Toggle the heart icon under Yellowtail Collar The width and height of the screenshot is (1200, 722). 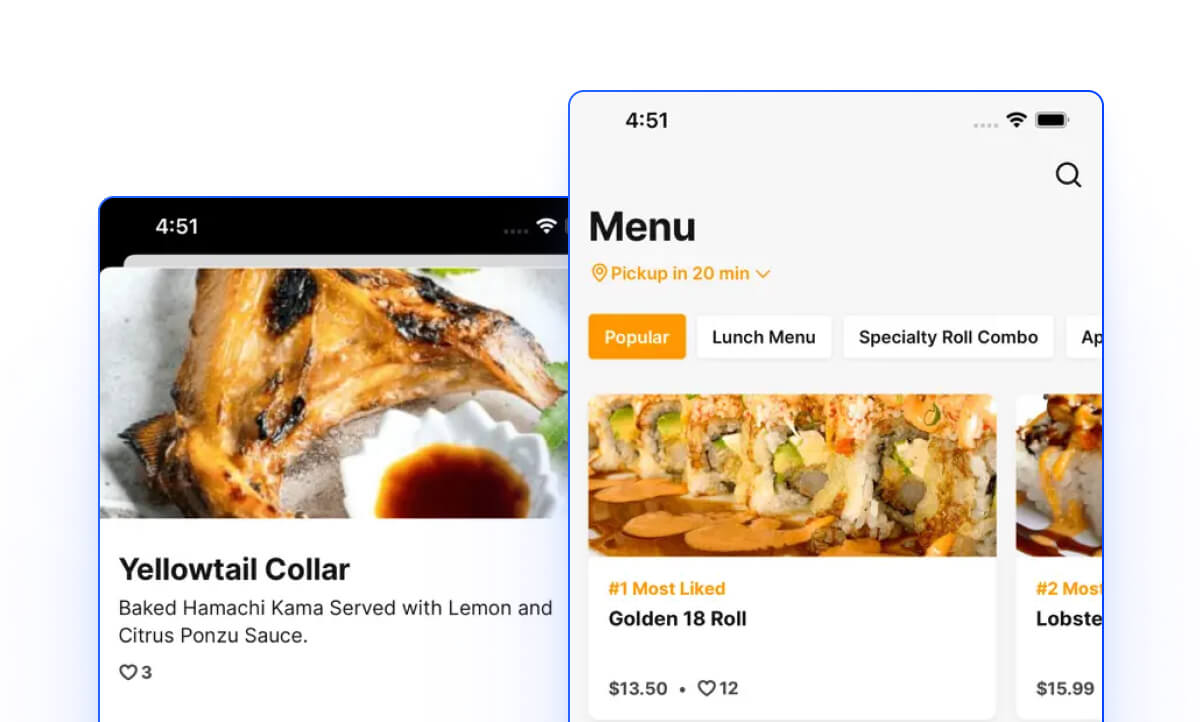coord(128,672)
